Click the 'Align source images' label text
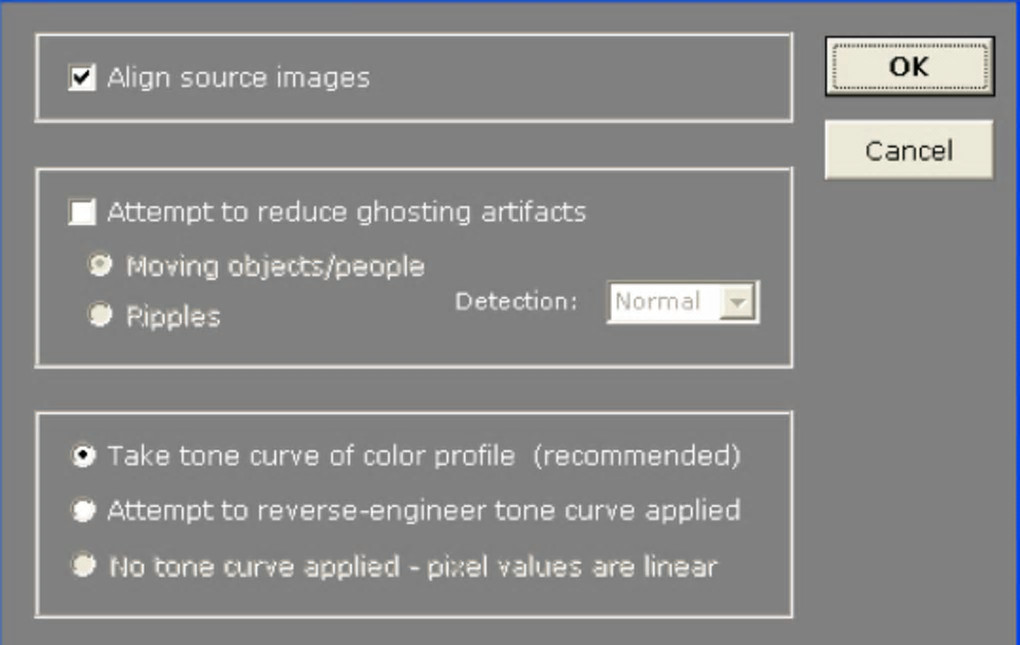Screen dimensions: 1020x645 click(x=238, y=77)
